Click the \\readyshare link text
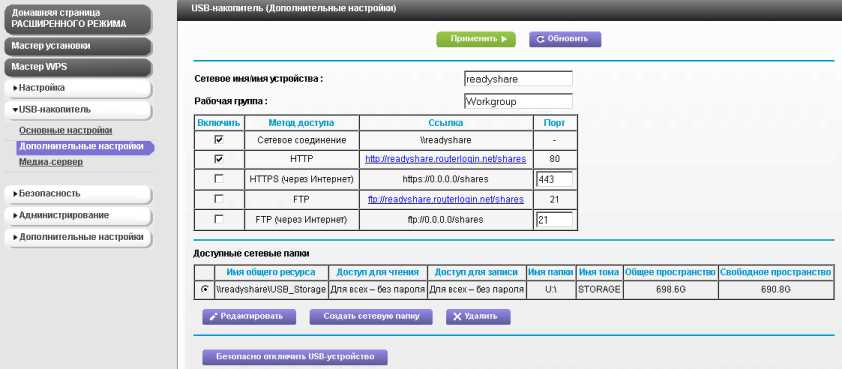 coord(446,140)
